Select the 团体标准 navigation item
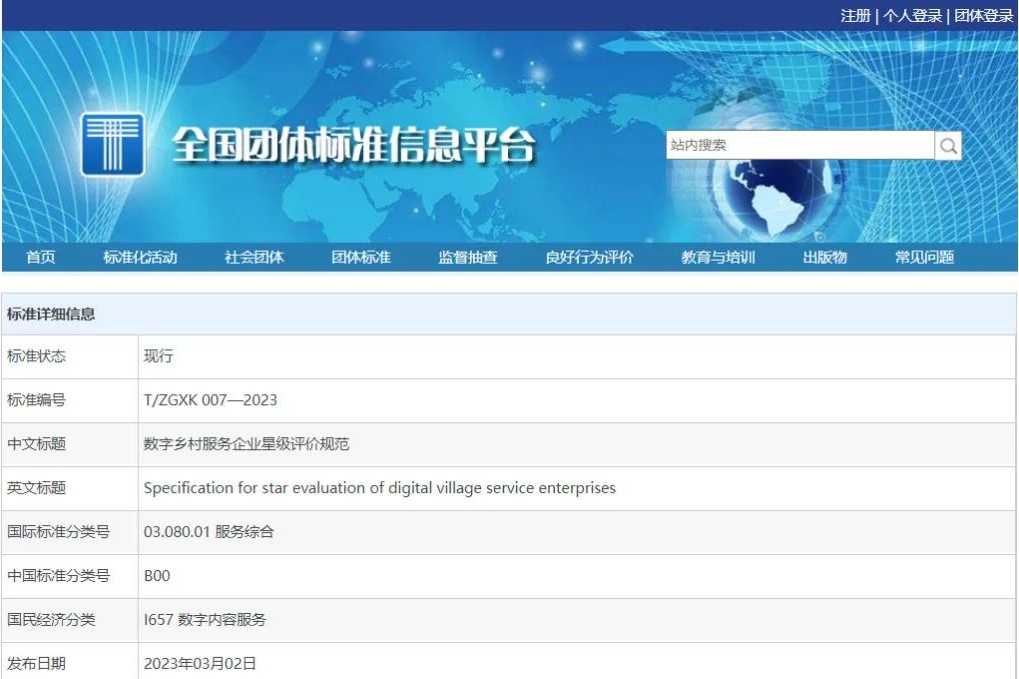 coord(361,257)
